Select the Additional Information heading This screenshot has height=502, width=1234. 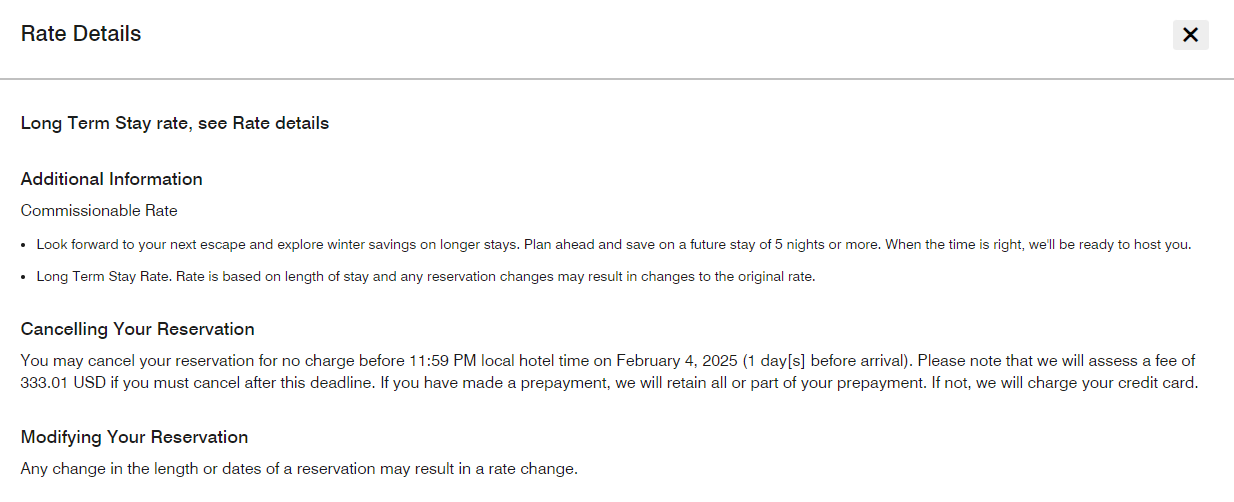click(112, 179)
